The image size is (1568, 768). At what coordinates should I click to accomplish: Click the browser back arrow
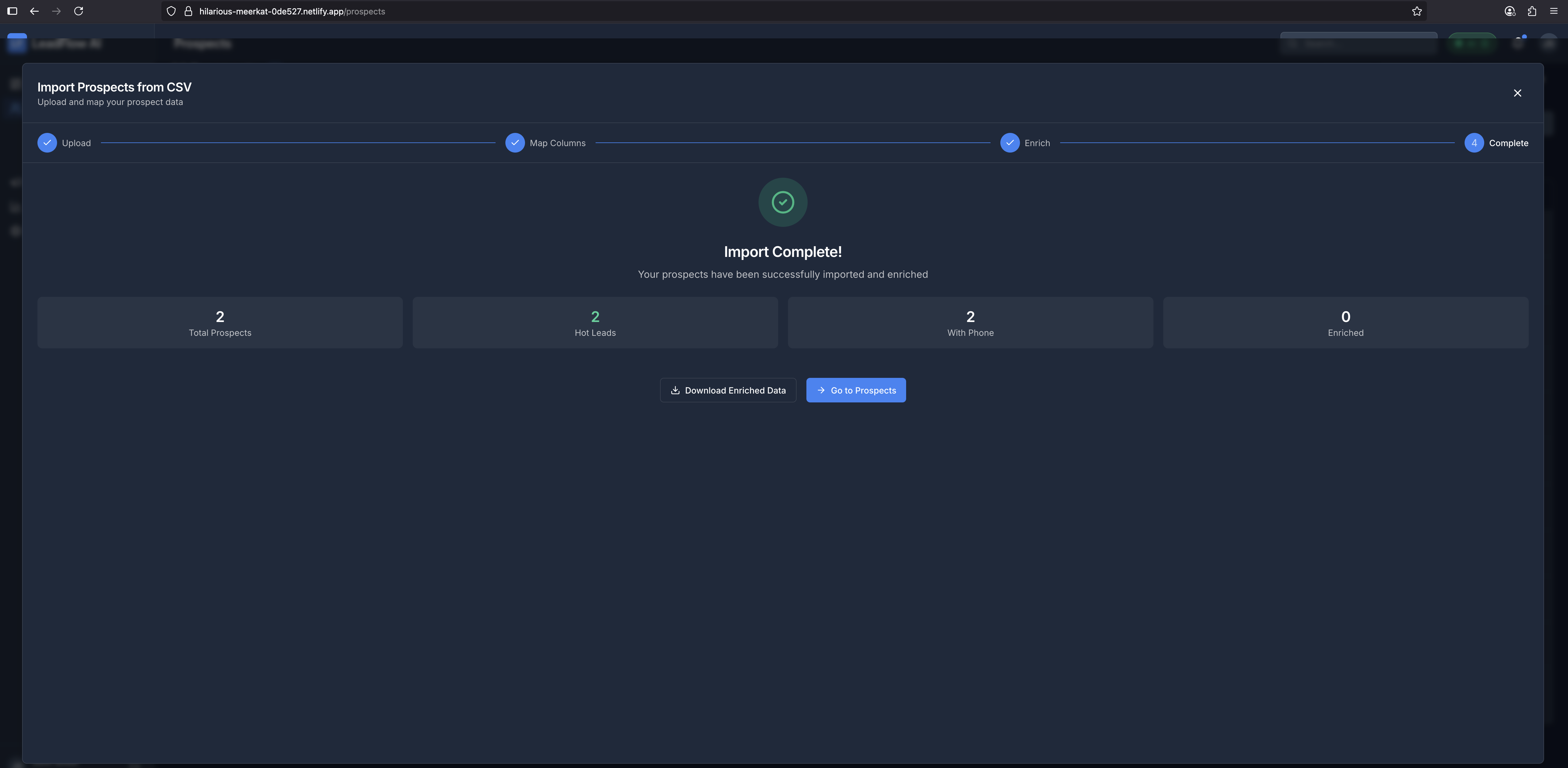tap(34, 11)
